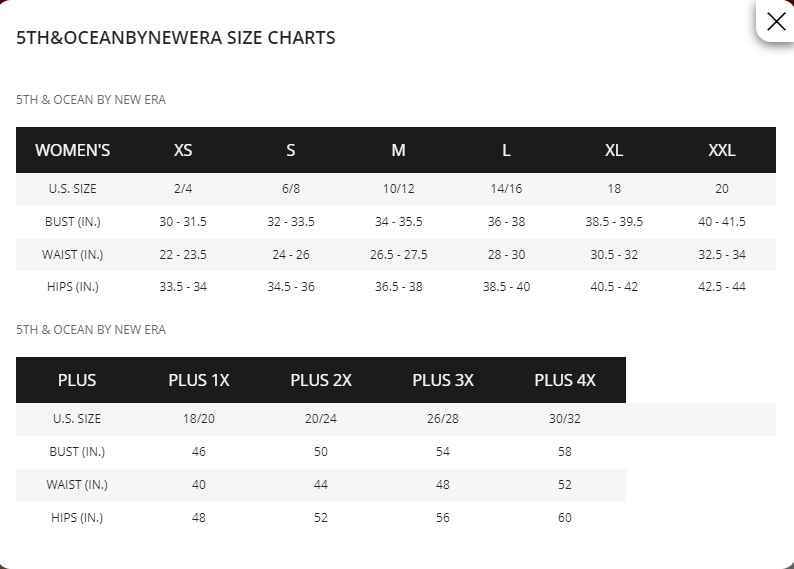Click the XXL column header
Image resolution: width=794 pixels, height=569 pixels.
722,150
